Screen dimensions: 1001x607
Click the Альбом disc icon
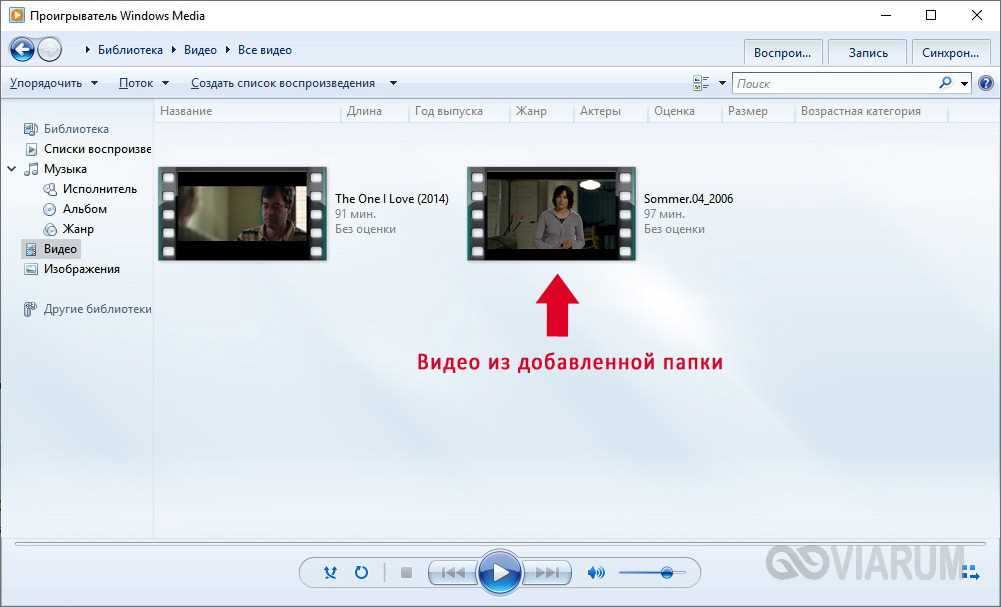click(50, 209)
